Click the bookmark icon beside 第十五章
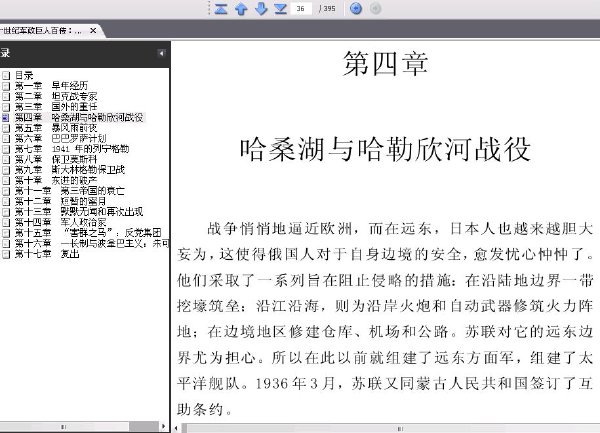Screen dimensions: 600x433 (5, 233)
